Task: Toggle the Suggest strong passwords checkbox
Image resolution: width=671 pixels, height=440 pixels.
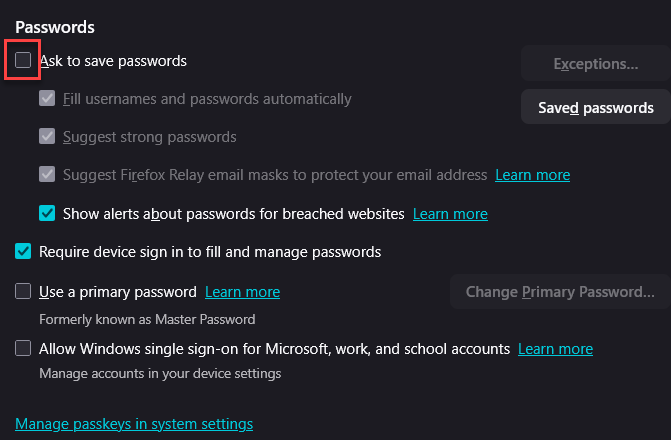Action: tap(47, 136)
